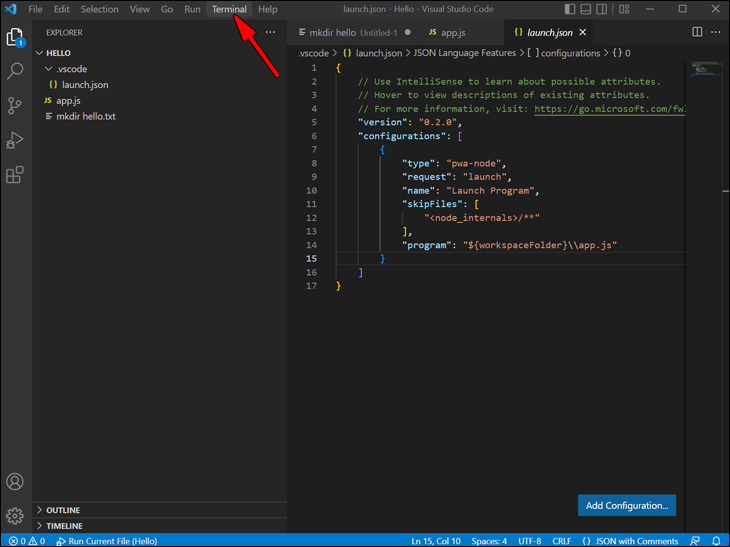Open the Terminal menu

(x=229, y=9)
